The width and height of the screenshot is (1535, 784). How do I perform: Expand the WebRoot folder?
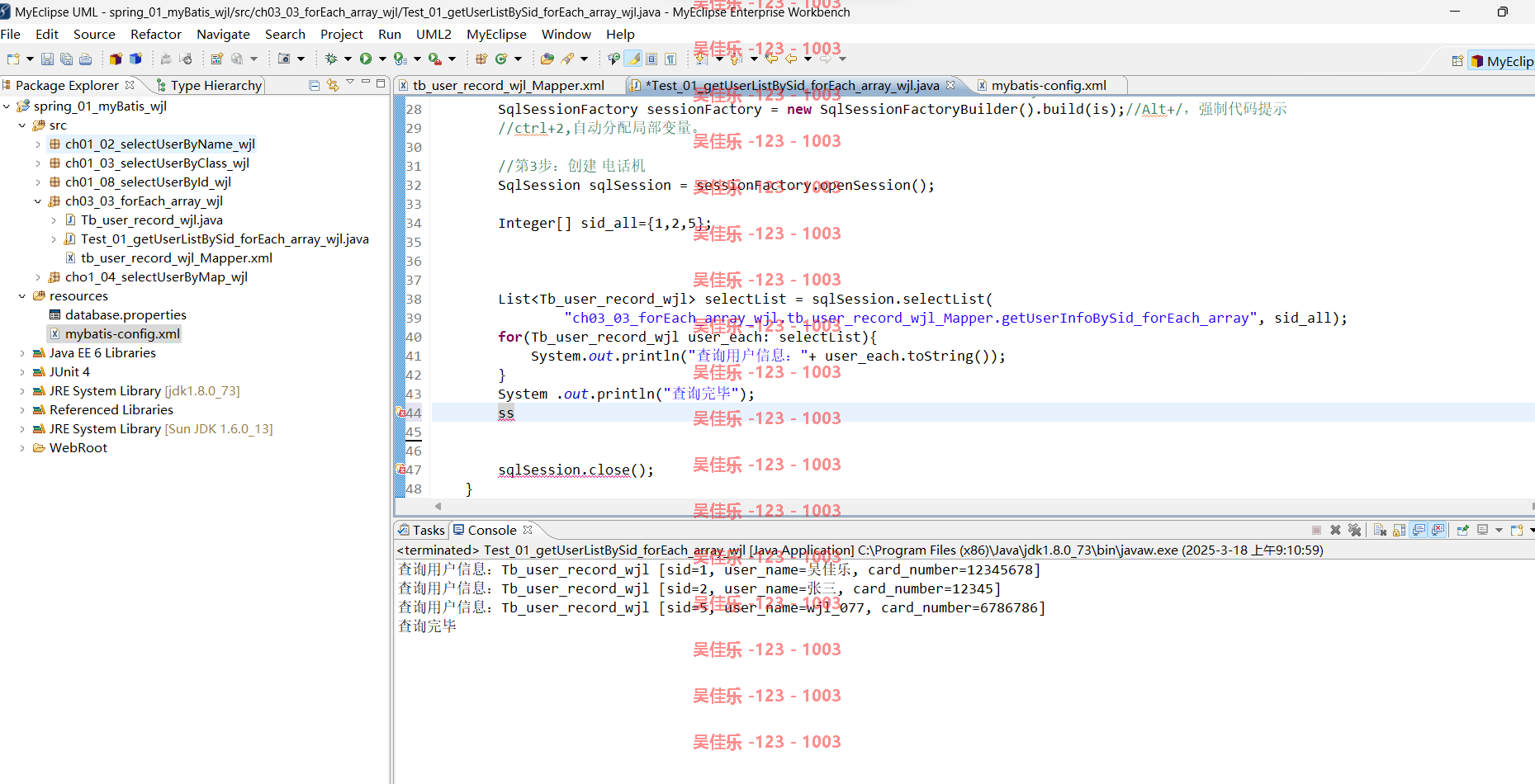pos(22,448)
